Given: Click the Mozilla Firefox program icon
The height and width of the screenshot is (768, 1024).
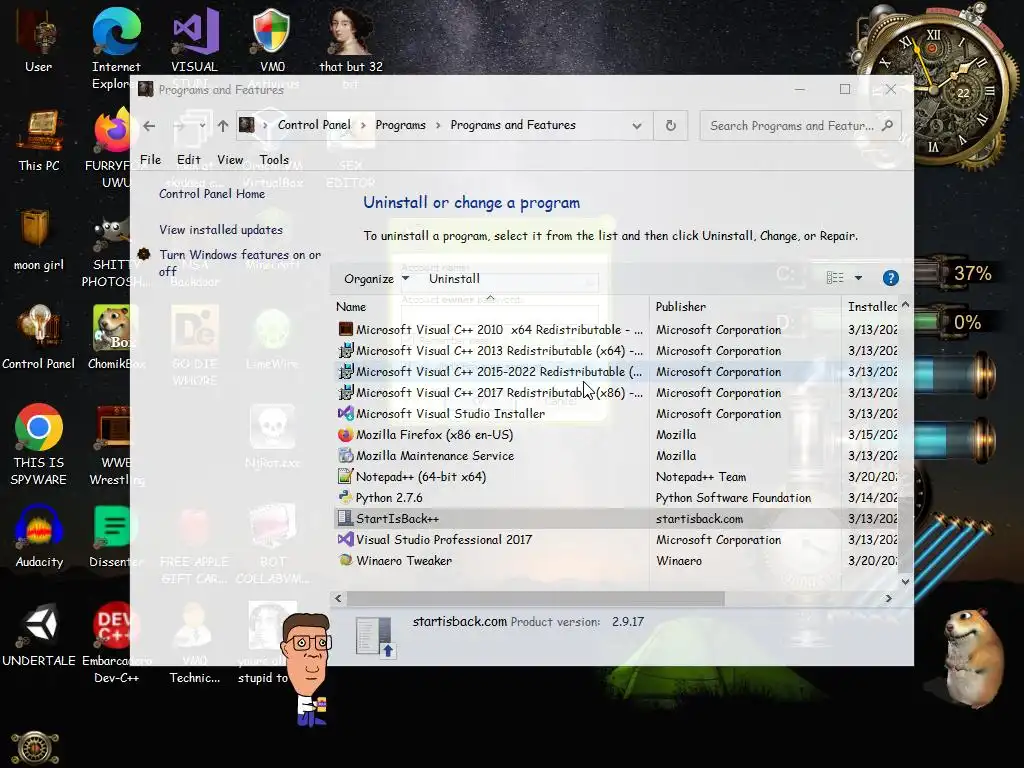Looking at the screenshot, I should 345,434.
